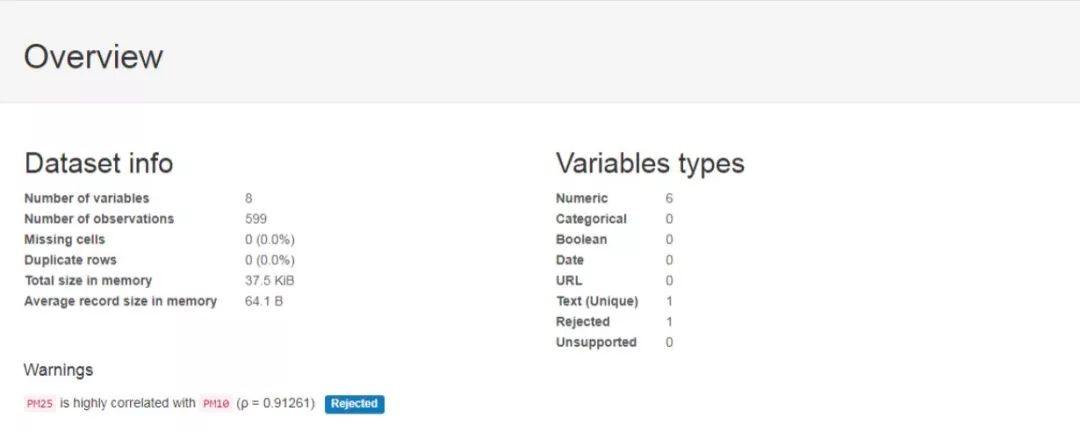Click the Boolean variable type label
Viewport: 1080px width, 432px height.
tap(581, 240)
